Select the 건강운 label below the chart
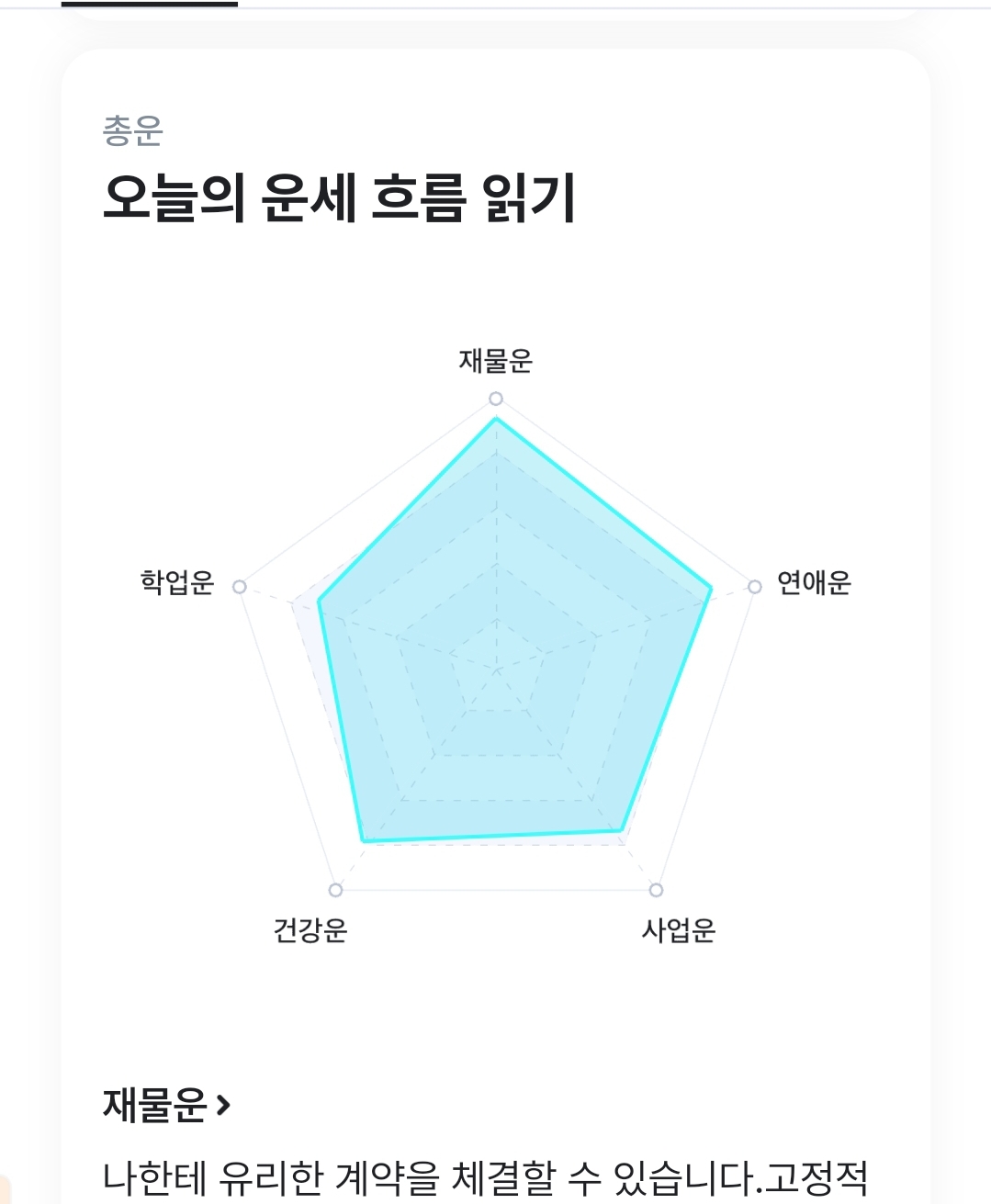The height and width of the screenshot is (1204, 991). 310,931
